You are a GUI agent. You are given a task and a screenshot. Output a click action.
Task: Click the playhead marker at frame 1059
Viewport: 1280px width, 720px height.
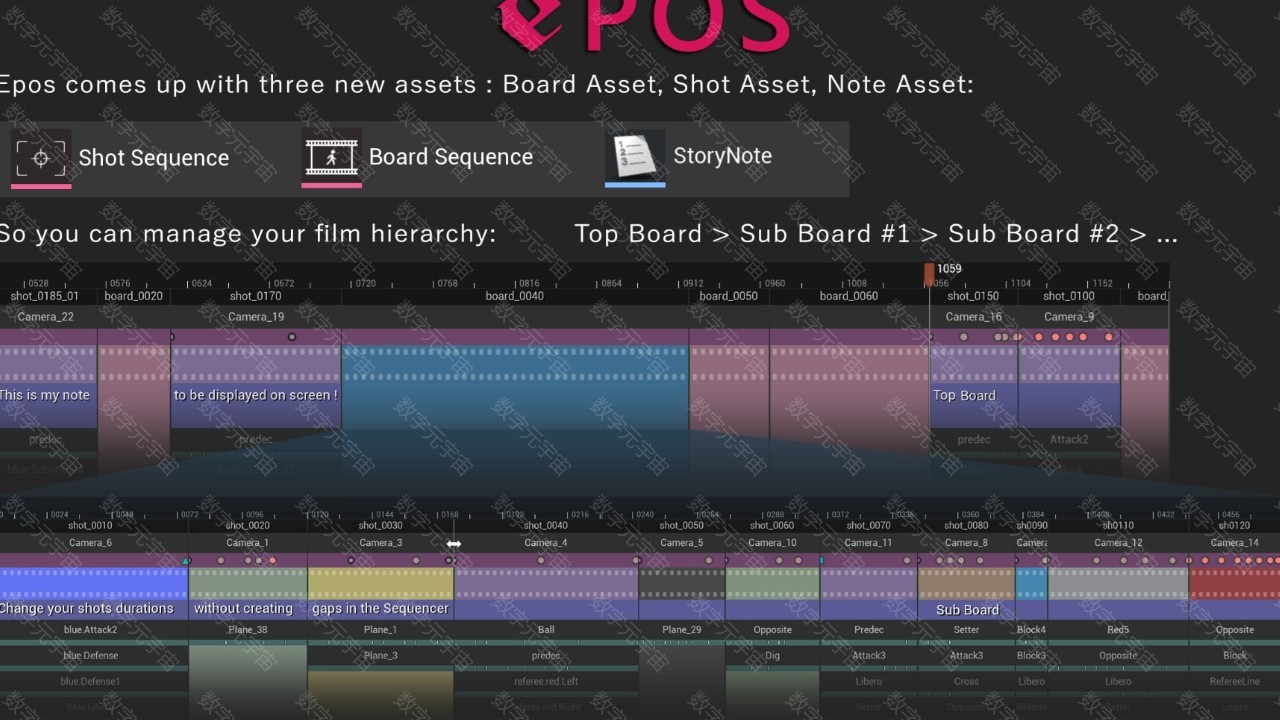click(x=929, y=273)
